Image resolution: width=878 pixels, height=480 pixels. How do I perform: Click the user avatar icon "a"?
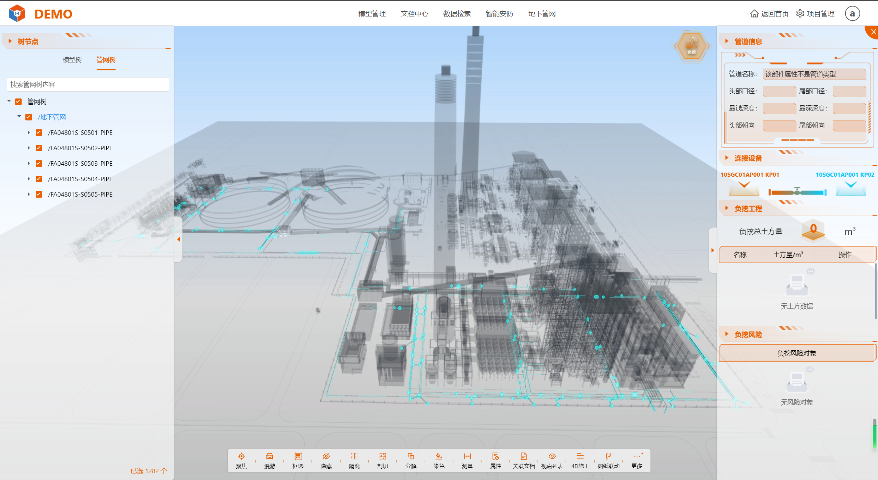[852, 14]
